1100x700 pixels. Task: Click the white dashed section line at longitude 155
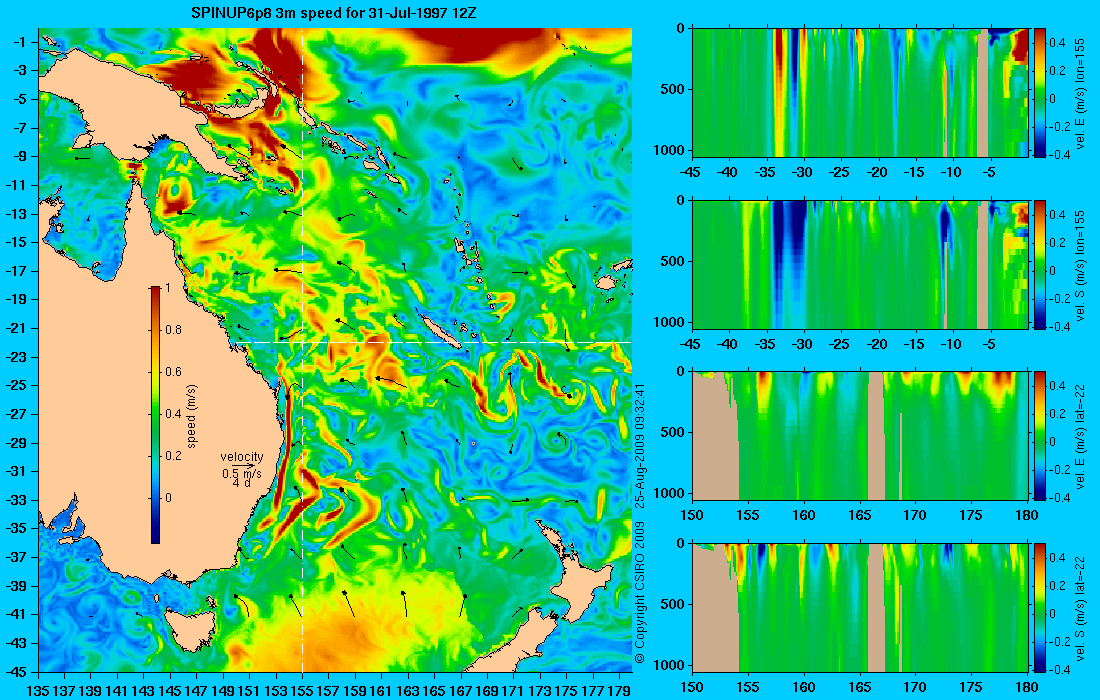coord(302,350)
